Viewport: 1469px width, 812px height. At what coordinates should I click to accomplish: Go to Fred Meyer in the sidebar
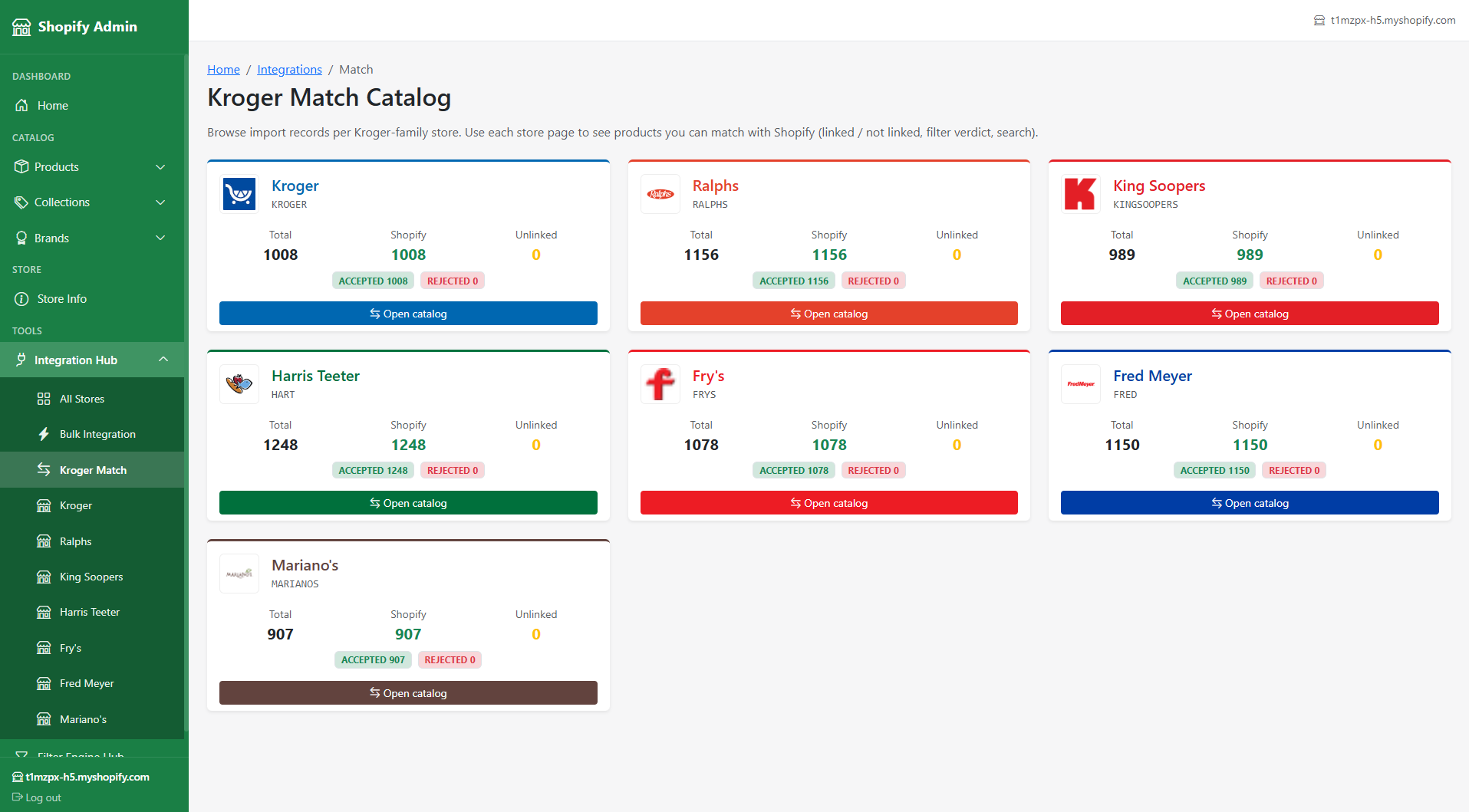click(x=92, y=683)
